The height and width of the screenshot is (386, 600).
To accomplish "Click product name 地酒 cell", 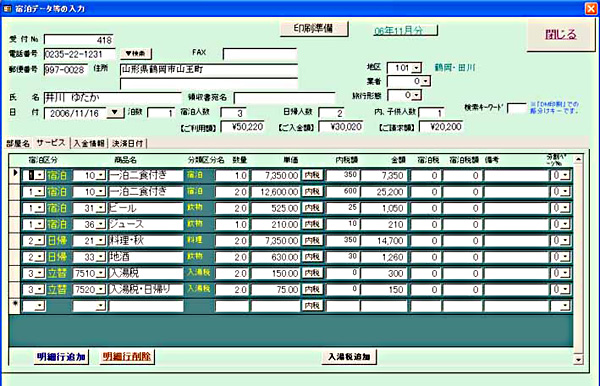I will coord(146,257).
